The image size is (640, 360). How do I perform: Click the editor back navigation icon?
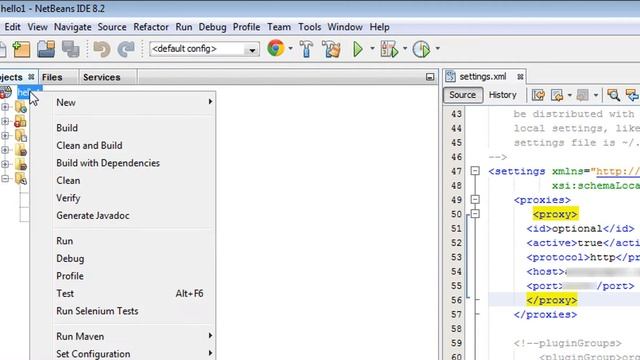pos(557,95)
